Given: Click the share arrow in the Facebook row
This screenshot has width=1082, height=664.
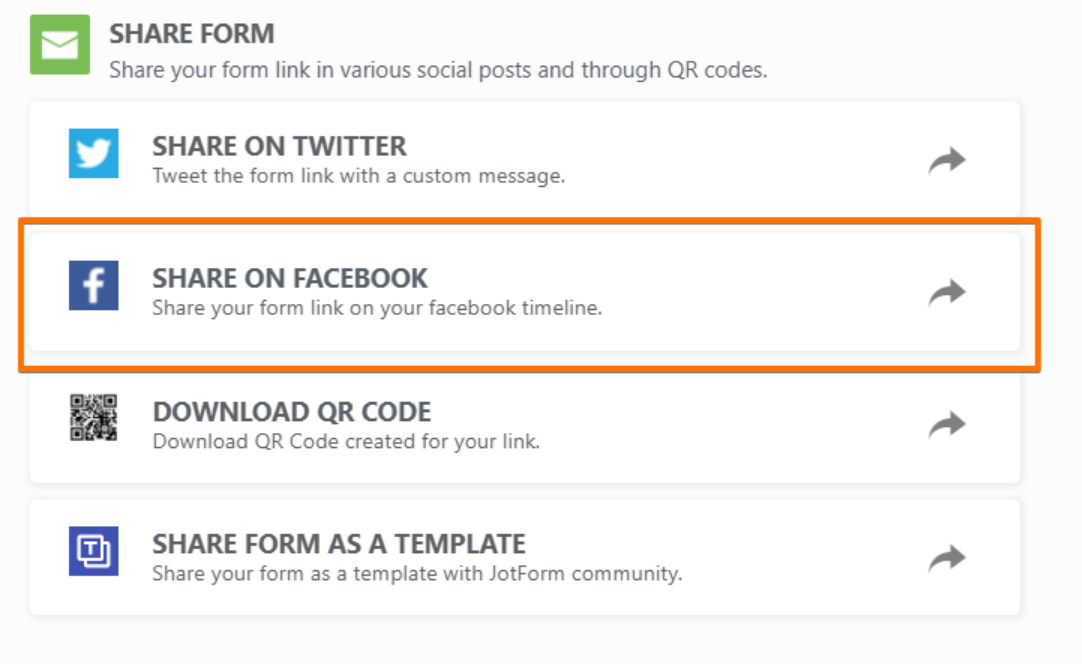Looking at the screenshot, I should [x=946, y=292].
